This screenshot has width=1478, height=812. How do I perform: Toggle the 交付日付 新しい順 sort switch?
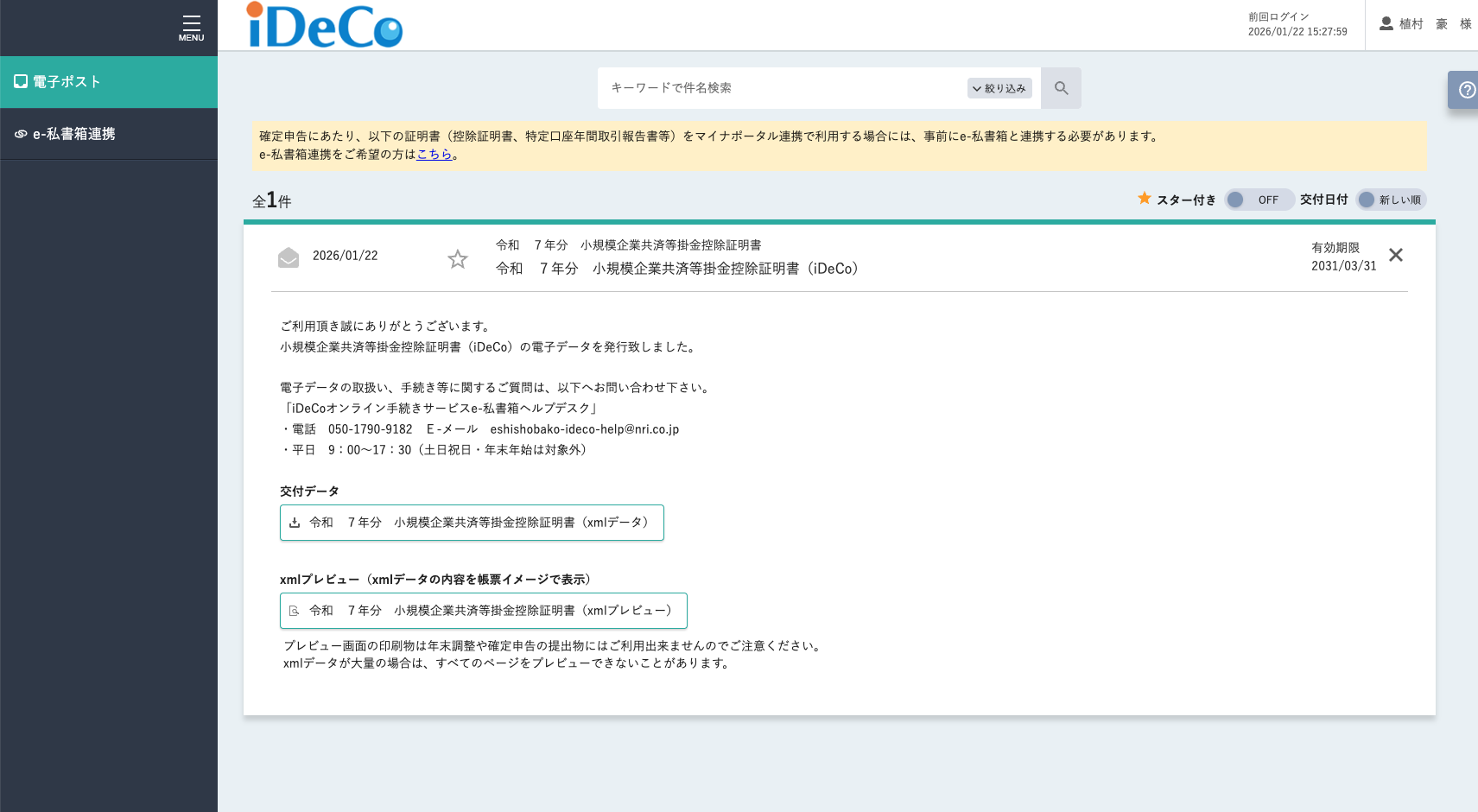1390,200
